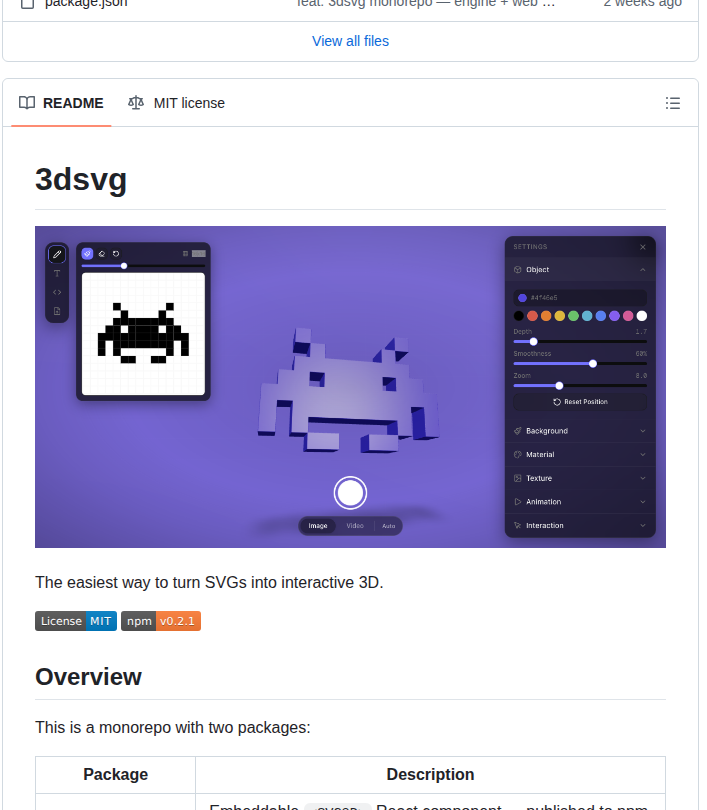Expand the Interaction section chevron

click(x=642, y=525)
